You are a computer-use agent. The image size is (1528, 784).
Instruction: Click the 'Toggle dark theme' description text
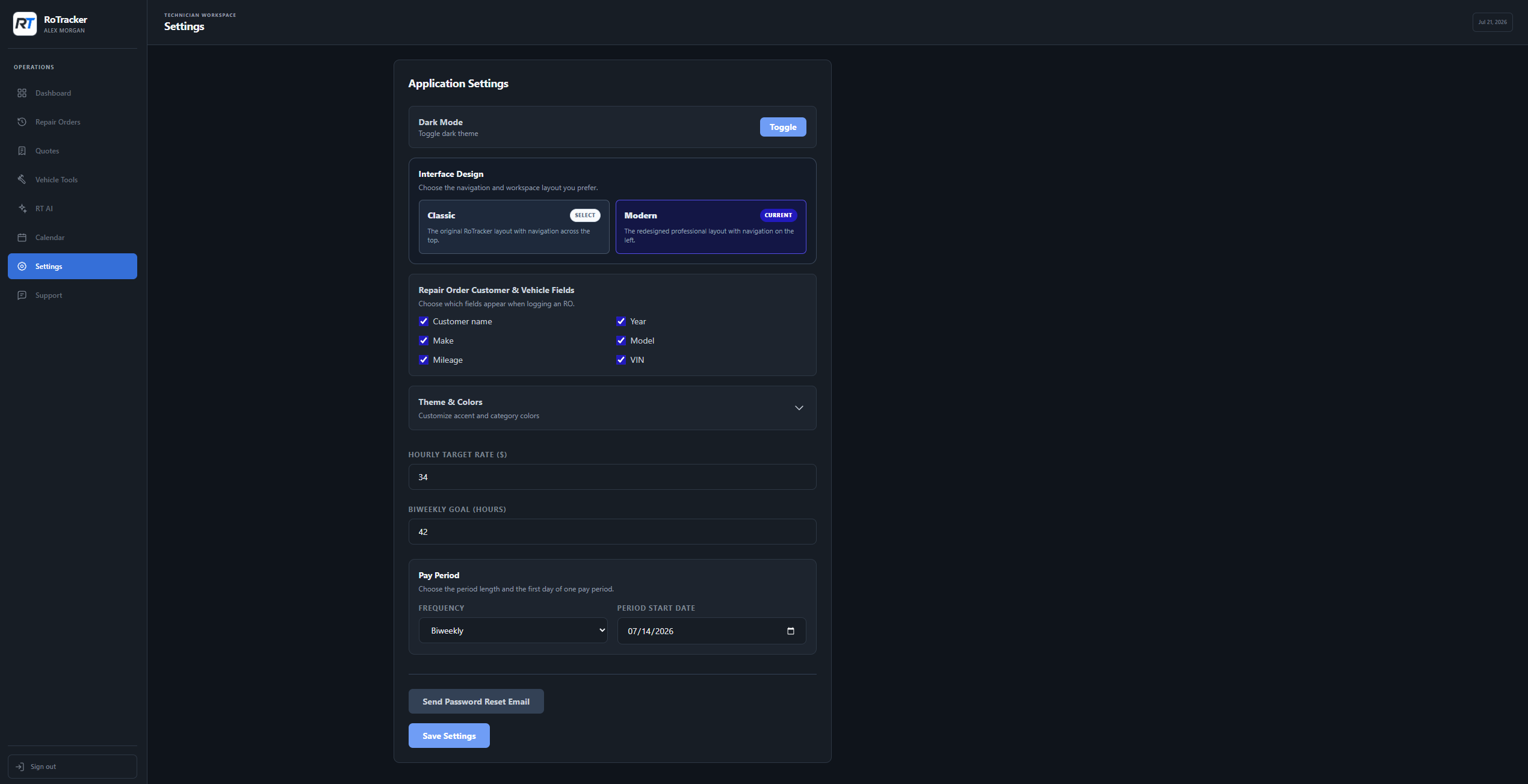click(448, 134)
